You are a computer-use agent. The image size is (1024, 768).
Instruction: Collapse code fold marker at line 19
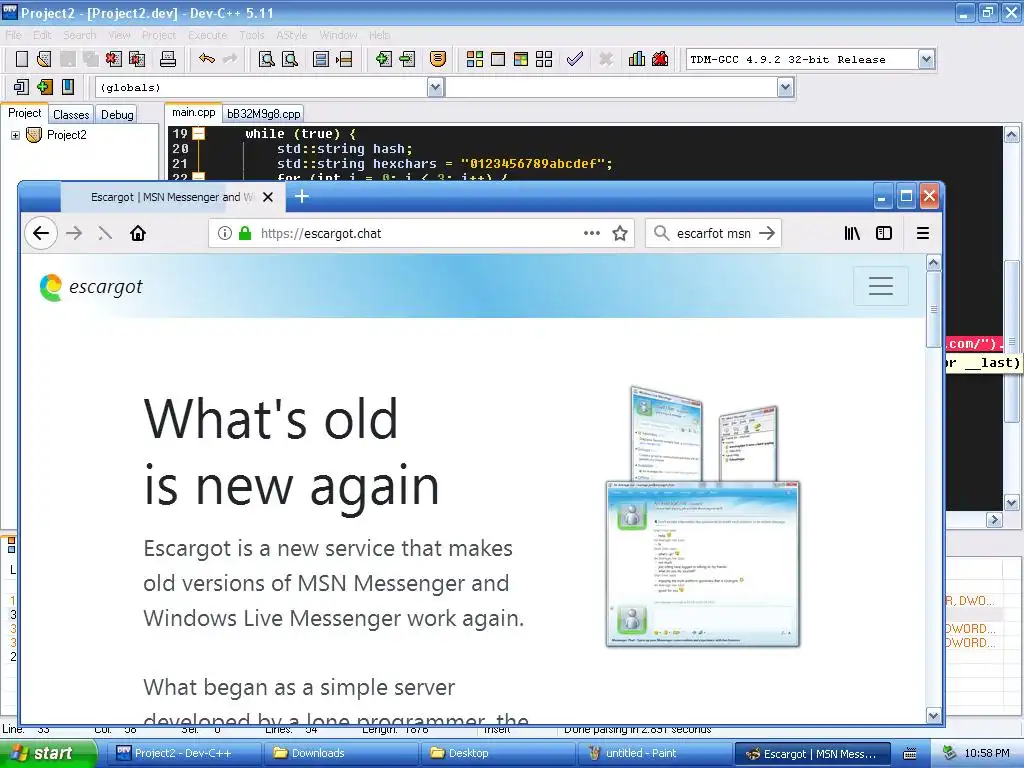point(199,134)
